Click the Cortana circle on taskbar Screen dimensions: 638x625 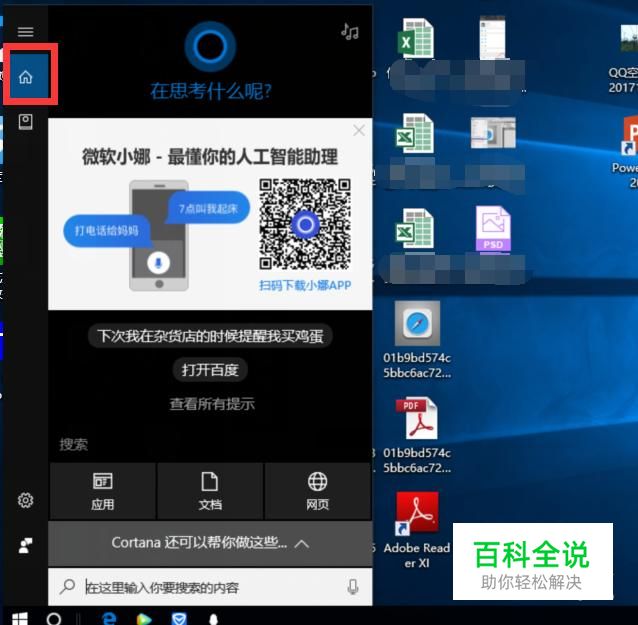54,618
